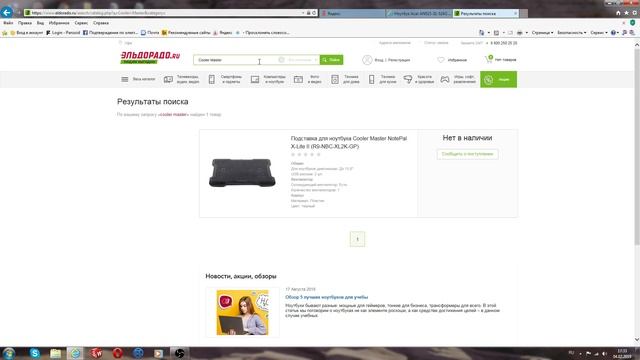
Task: Click the print icon in command bar
Action: [x=520, y=33]
